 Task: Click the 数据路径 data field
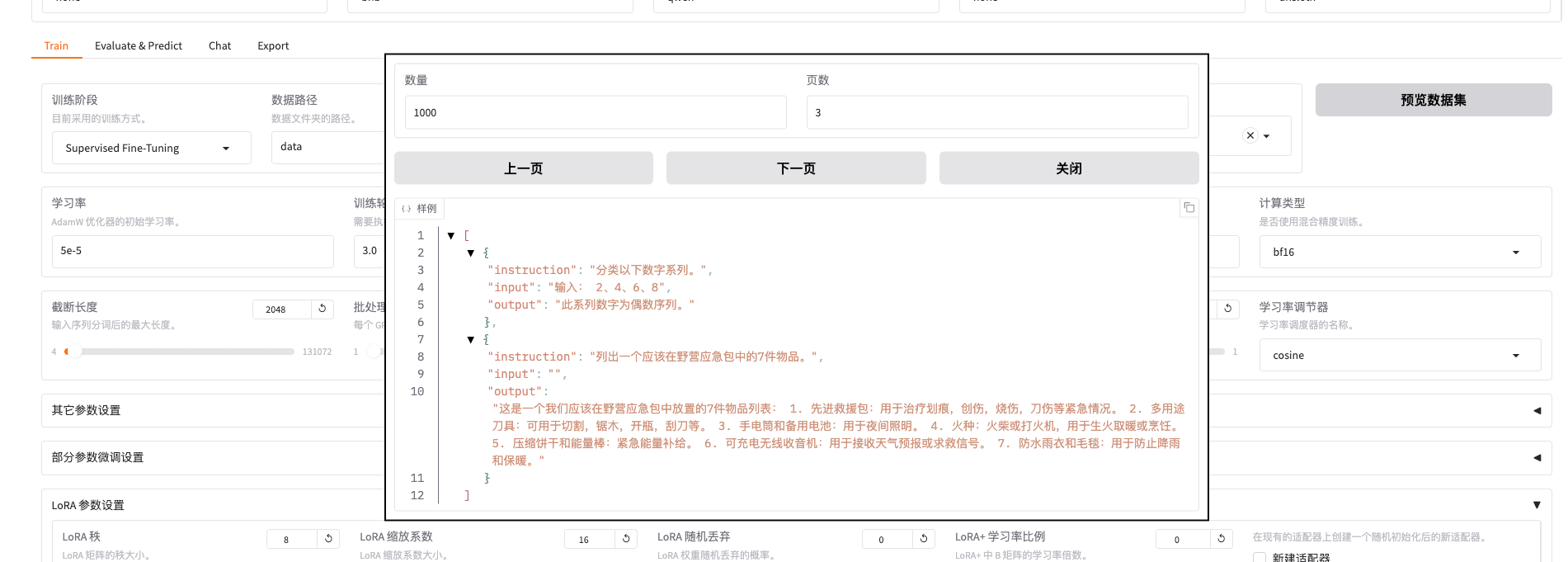point(328,147)
